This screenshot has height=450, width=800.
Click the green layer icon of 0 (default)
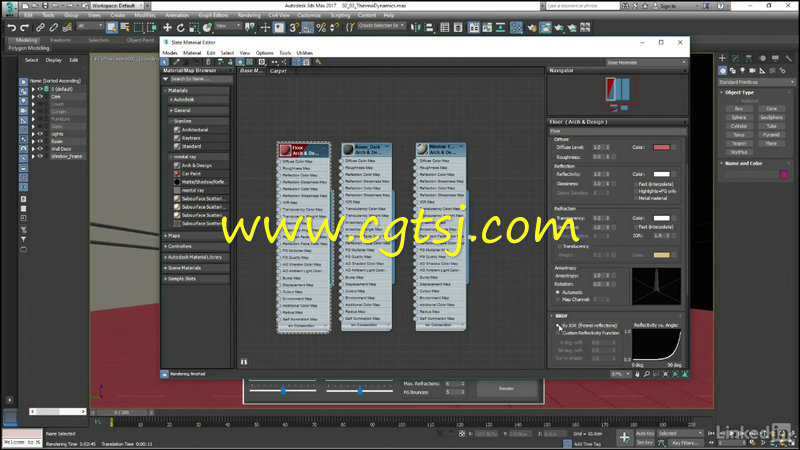pyautogui.click(x=46, y=89)
